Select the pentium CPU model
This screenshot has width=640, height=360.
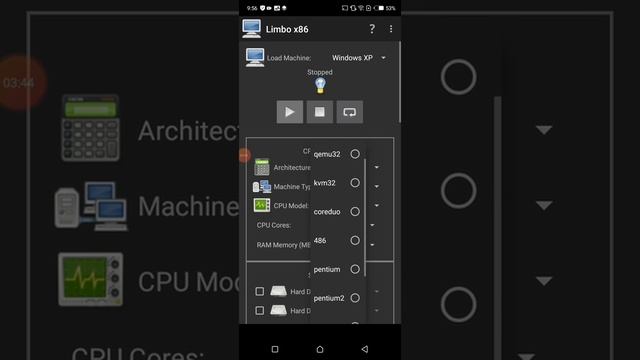pyautogui.click(x=338, y=269)
